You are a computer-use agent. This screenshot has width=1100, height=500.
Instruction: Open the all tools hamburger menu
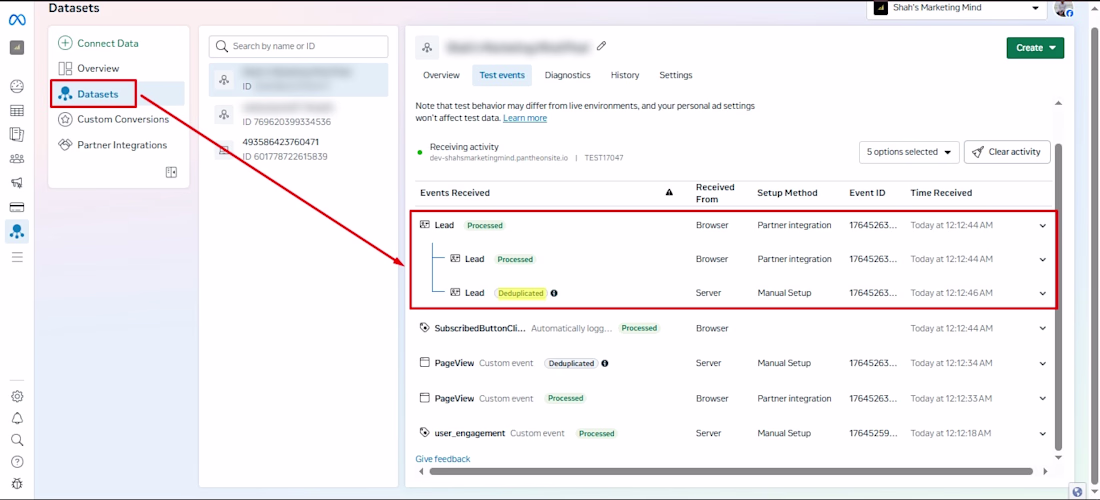17,257
